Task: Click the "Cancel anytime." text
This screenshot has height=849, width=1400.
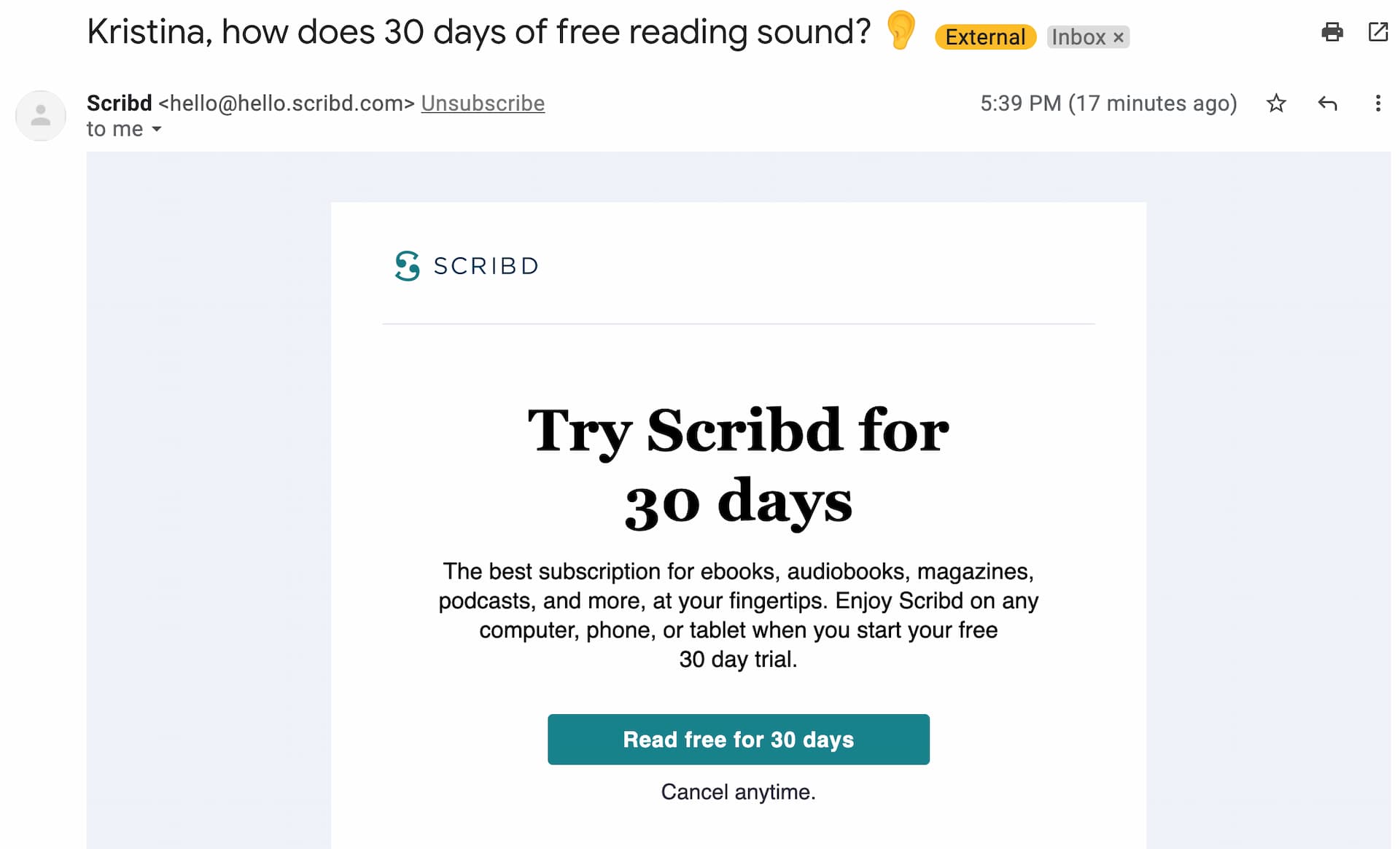Action: (738, 792)
